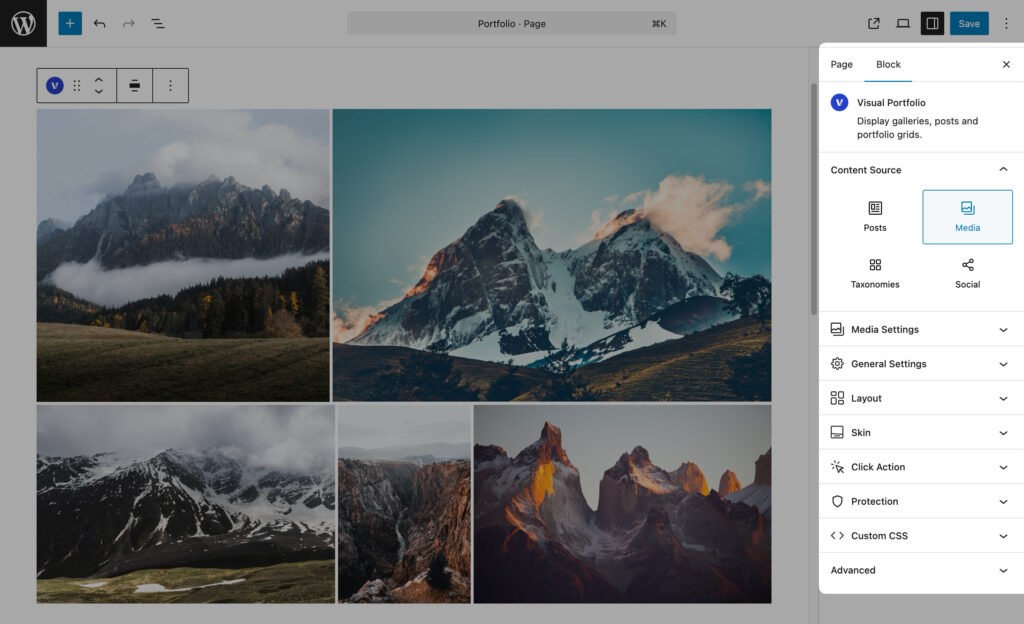The height and width of the screenshot is (624, 1024).
Task: Collapse the Content Source section
Action: [x=1003, y=170]
